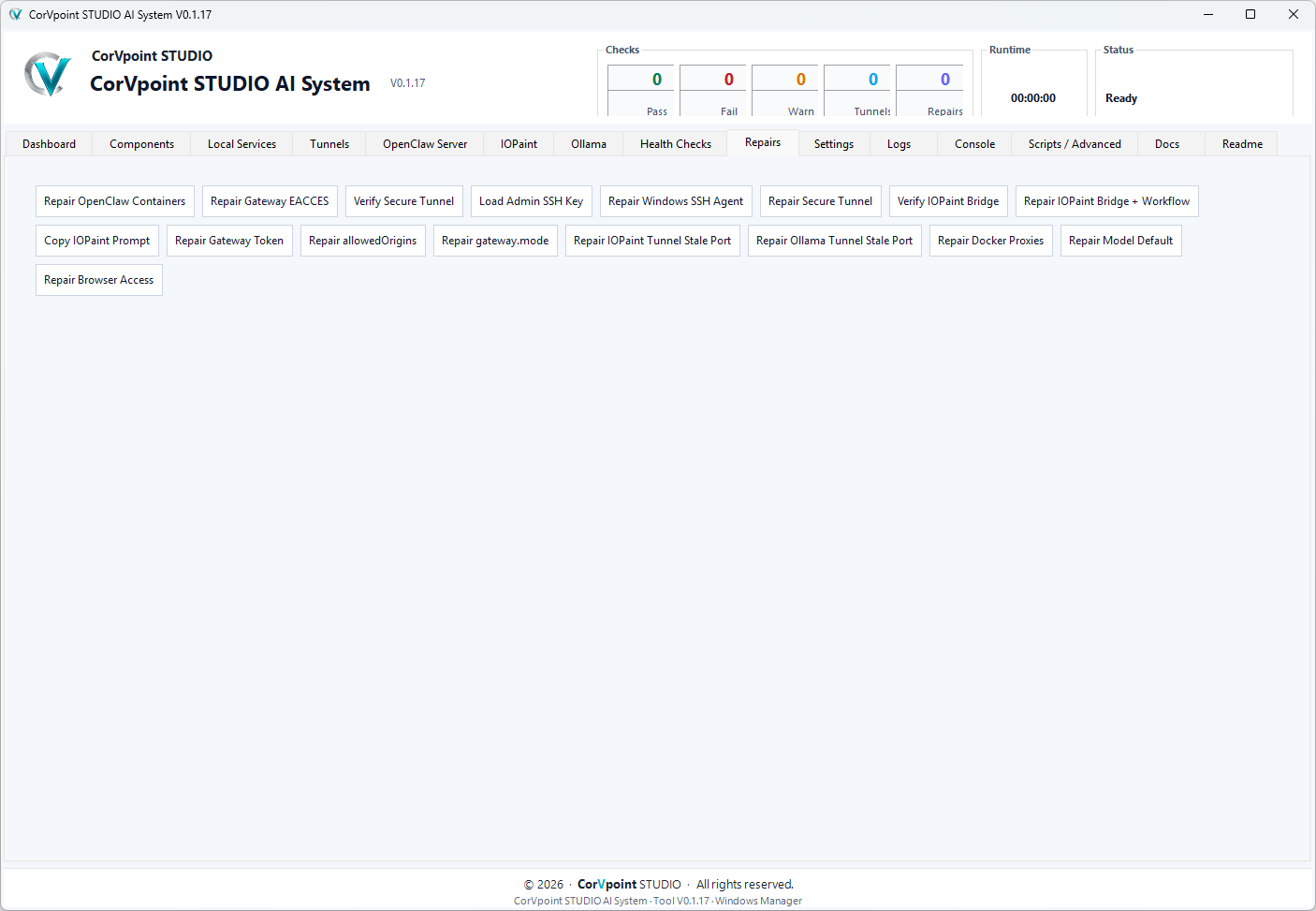The image size is (1316, 911).
Task: Open the IOPaint tab
Action: click(x=519, y=144)
